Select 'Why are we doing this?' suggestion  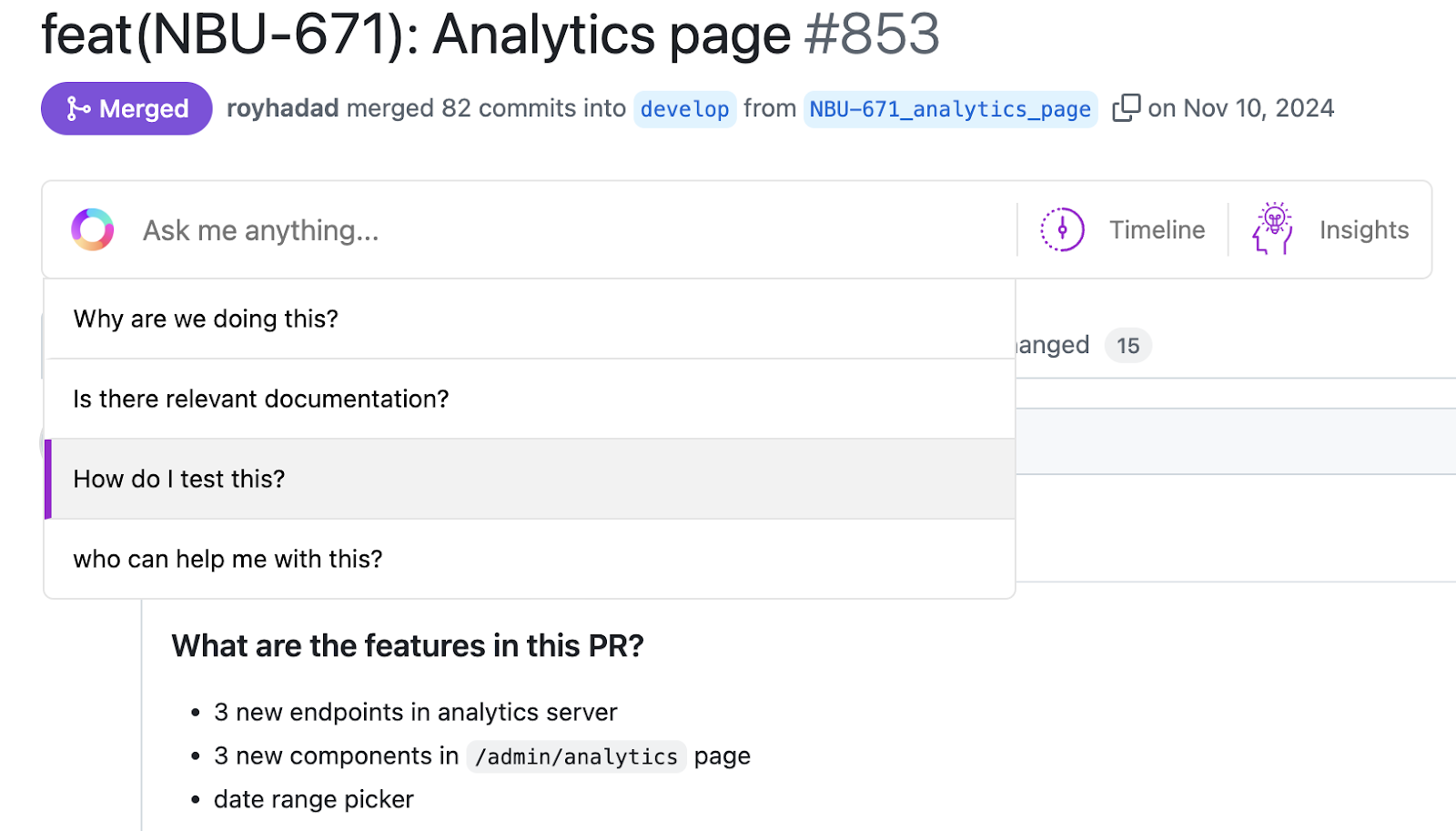(x=530, y=319)
